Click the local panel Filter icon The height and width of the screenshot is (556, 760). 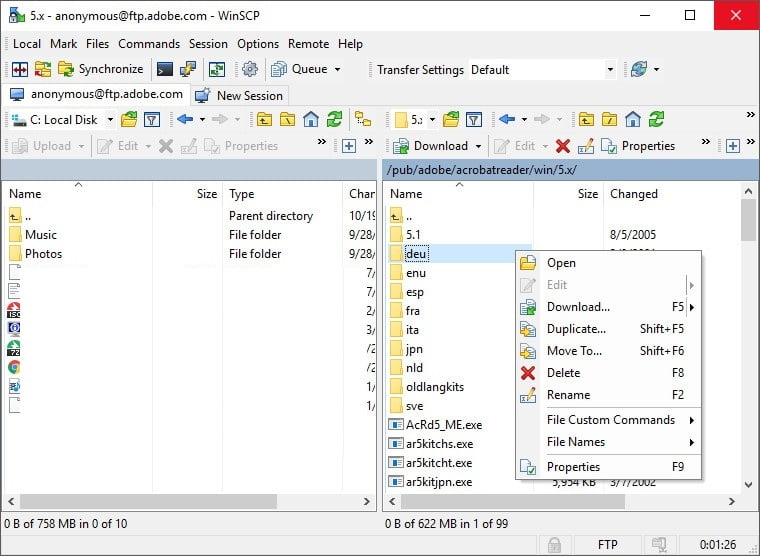(152, 119)
